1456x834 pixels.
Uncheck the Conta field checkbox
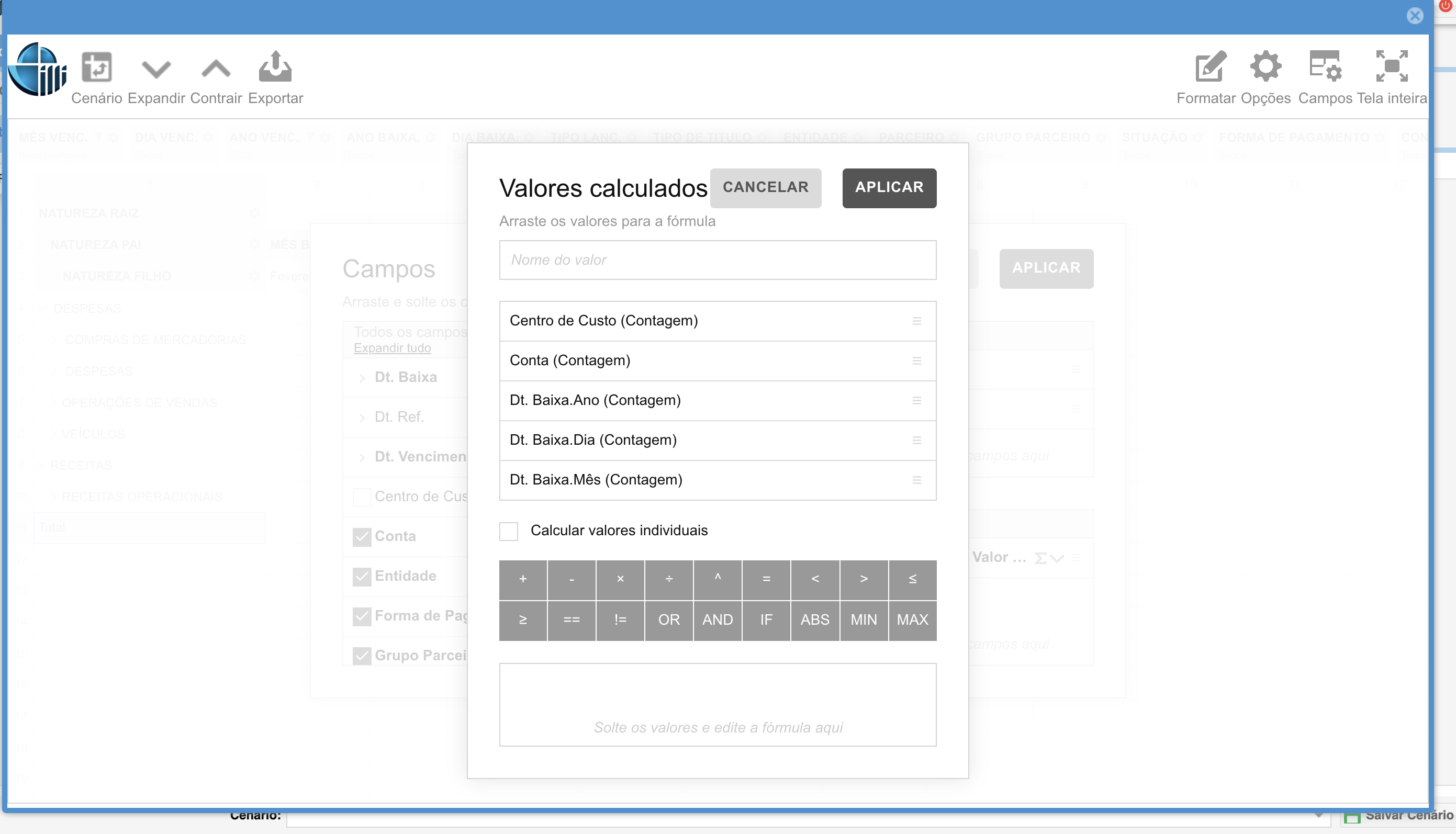[x=362, y=537]
